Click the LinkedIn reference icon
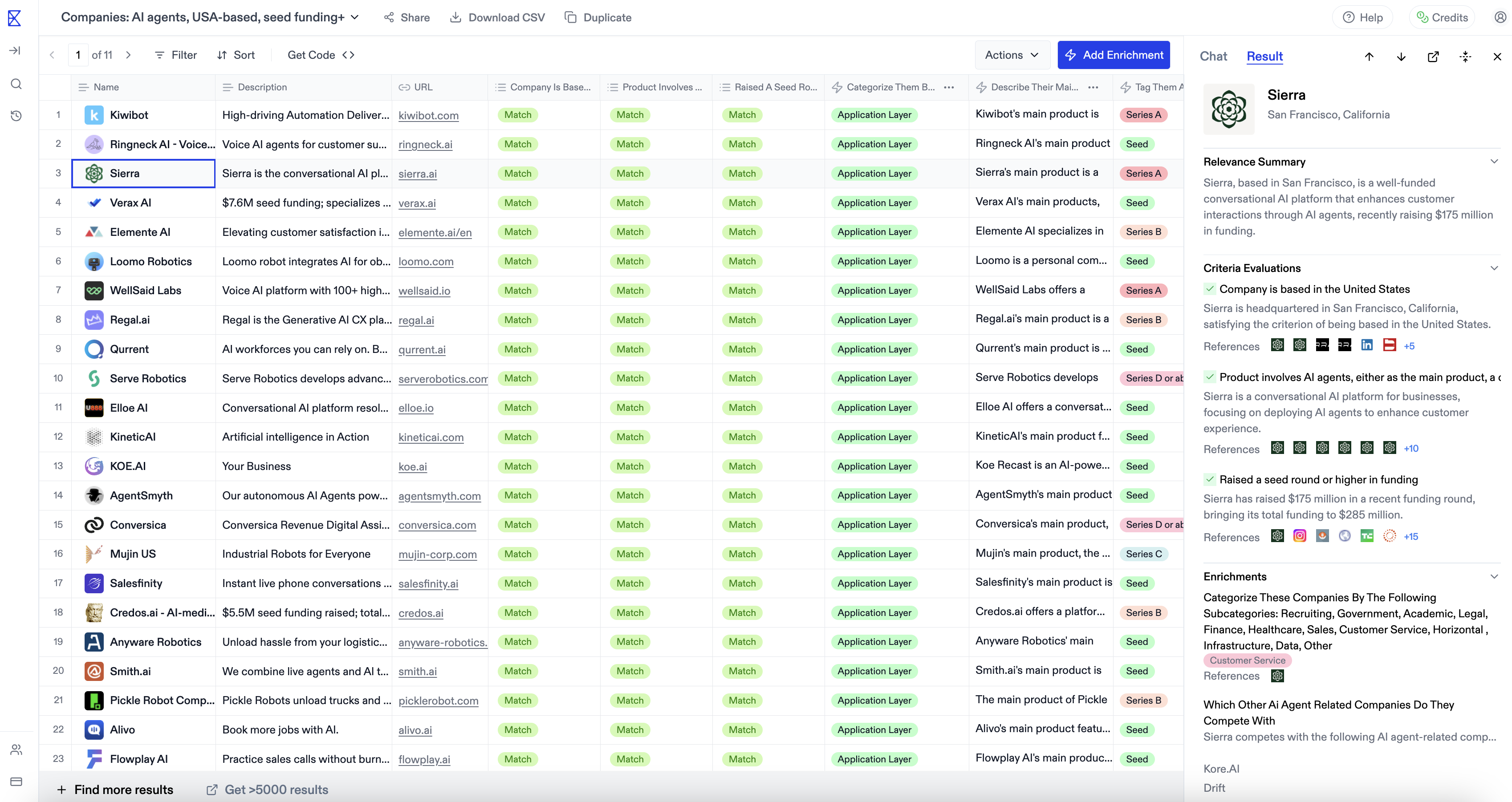This screenshot has height=802, width=1512. pyautogui.click(x=1366, y=345)
